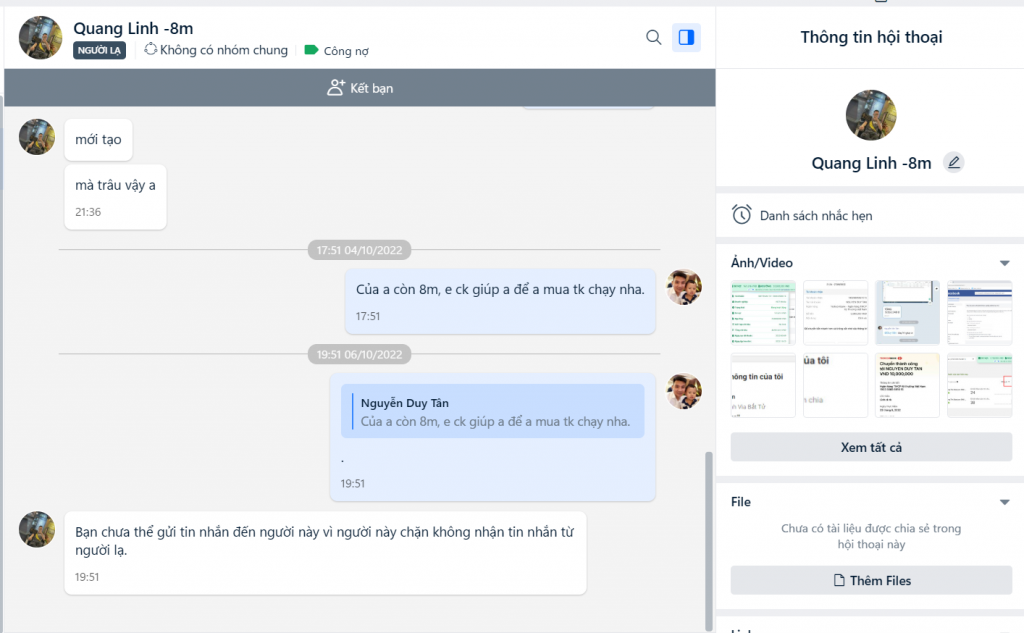Click the Thêm Files button
The width and height of the screenshot is (1024, 633).
[871, 580]
